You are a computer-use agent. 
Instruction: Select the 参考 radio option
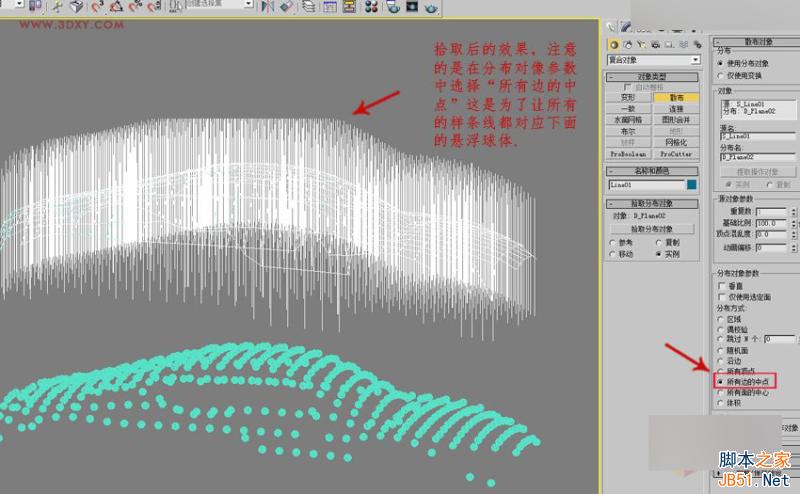[x=613, y=243]
